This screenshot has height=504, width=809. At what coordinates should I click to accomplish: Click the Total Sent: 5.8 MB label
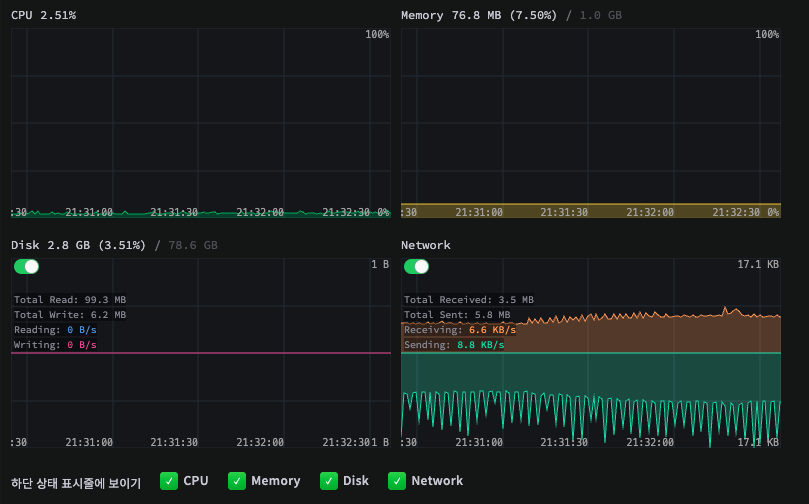coord(457,315)
